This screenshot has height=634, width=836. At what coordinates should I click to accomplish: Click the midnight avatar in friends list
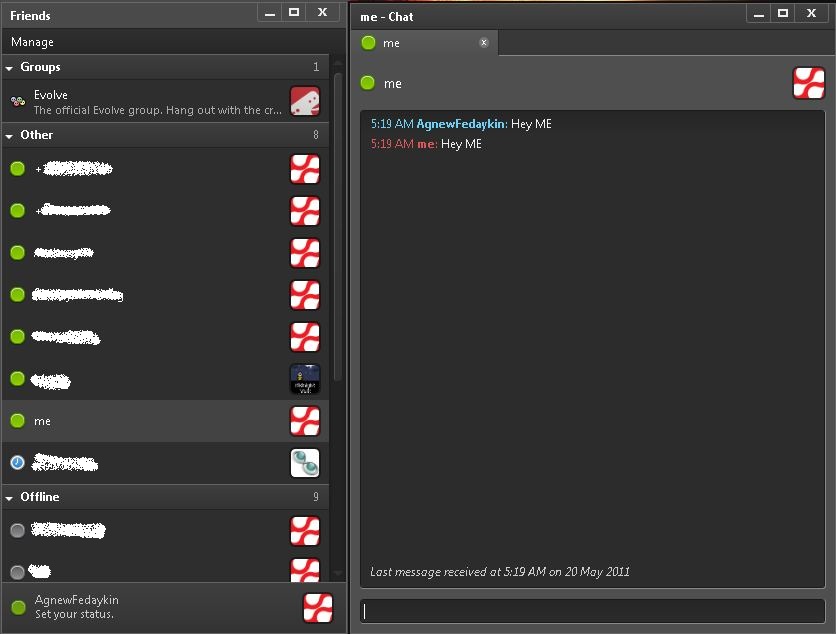pos(304,379)
